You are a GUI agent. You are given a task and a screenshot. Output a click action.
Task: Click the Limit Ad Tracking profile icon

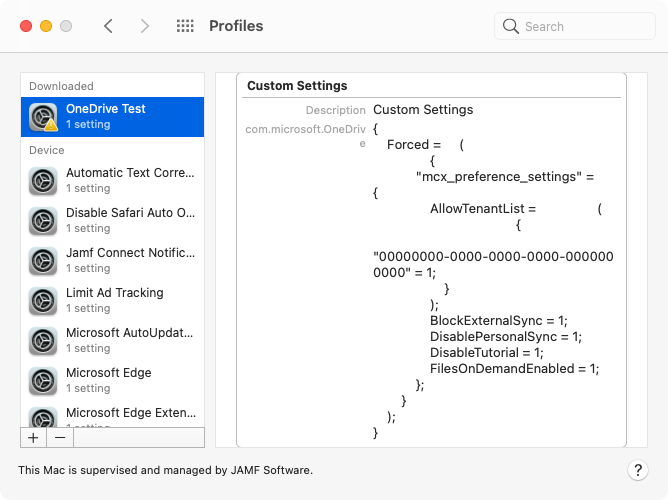tap(43, 301)
